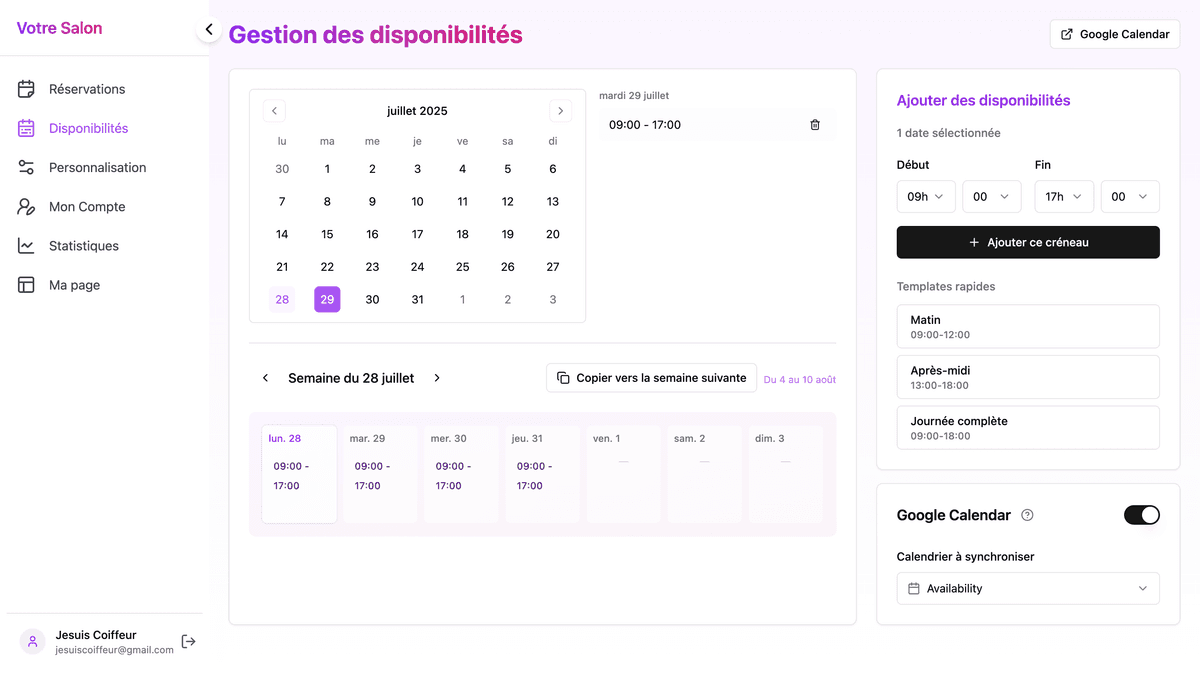Go to next month in calendar
The height and width of the screenshot is (678, 1200).
(x=560, y=111)
